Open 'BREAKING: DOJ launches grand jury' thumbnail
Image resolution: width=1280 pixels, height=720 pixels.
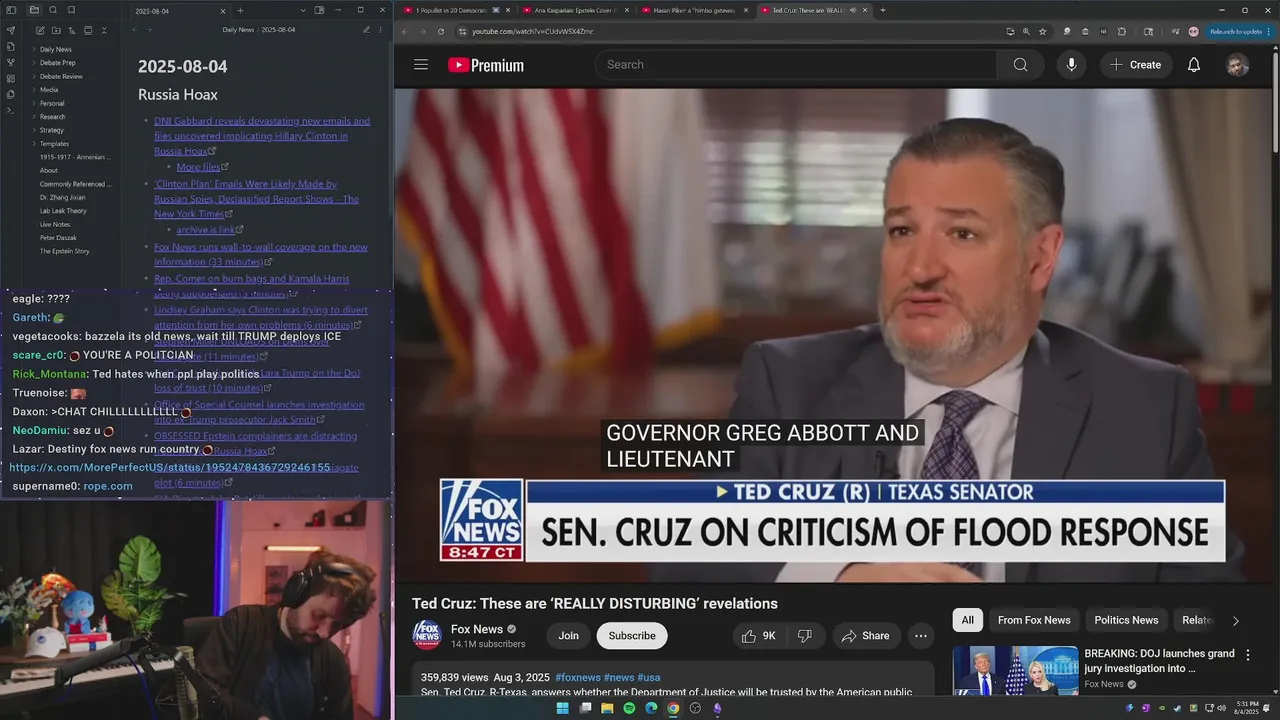(x=1015, y=670)
